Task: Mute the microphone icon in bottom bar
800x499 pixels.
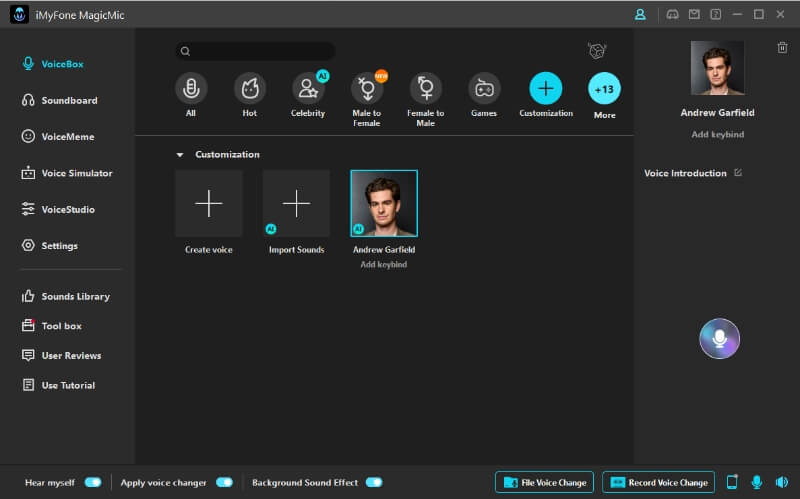Action: (x=757, y=482)
